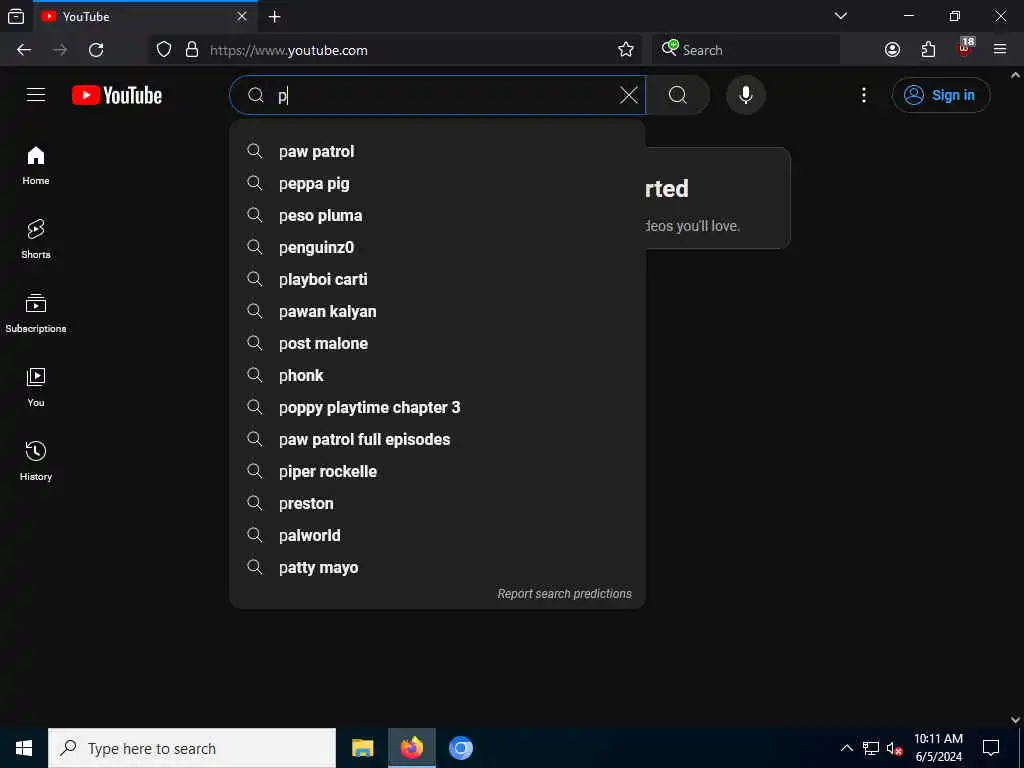Image resolution: width=1024 pixels, height=768 pixels.
Task: Click 'Report search predictions' link
Action: coord(564,594)
